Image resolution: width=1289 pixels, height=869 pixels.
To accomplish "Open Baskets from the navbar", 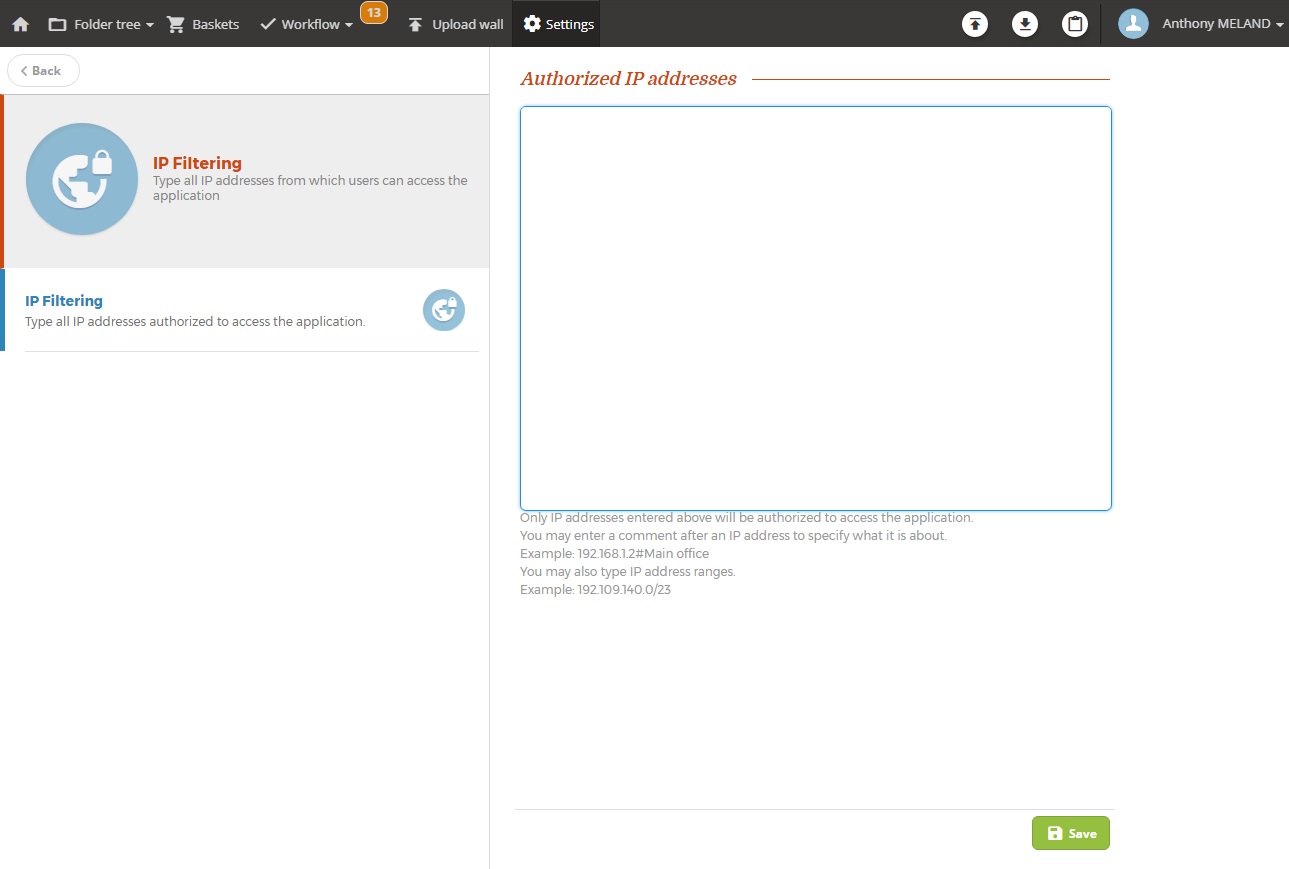I will (x=203, y=24).
